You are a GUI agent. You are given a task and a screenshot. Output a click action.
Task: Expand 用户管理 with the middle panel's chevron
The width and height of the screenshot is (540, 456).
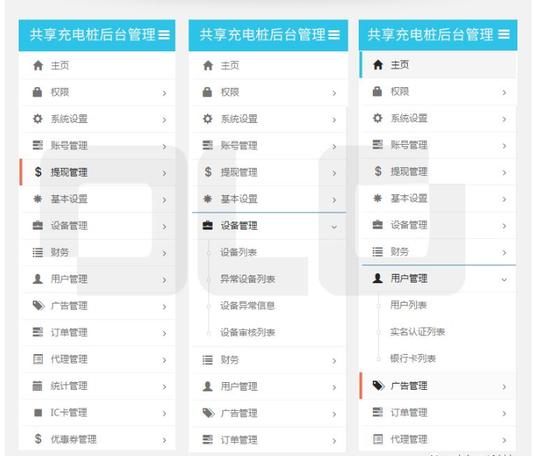(x=334, y=387)
